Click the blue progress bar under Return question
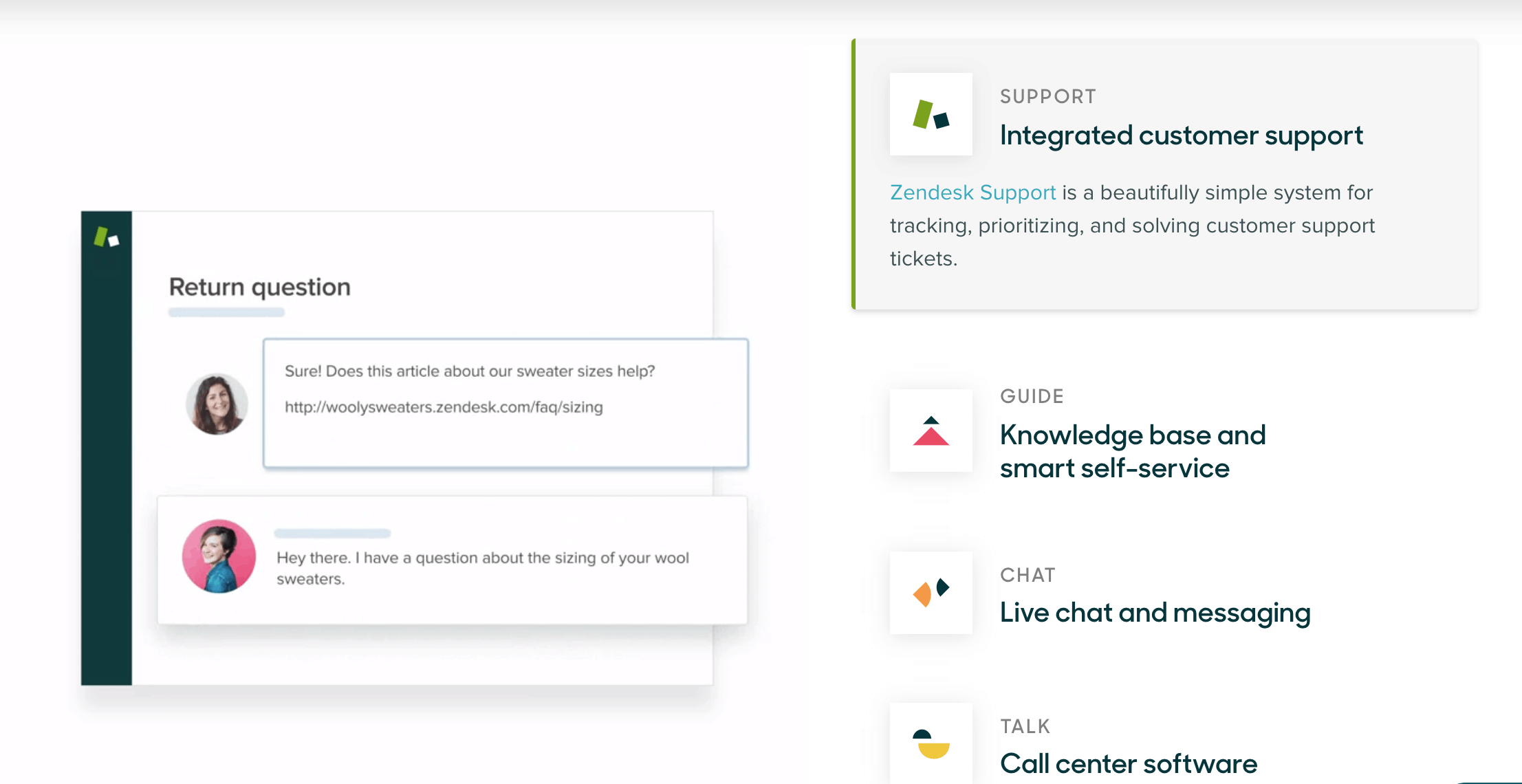Viewport: 1522px width, 784px height. pos(227,312)
